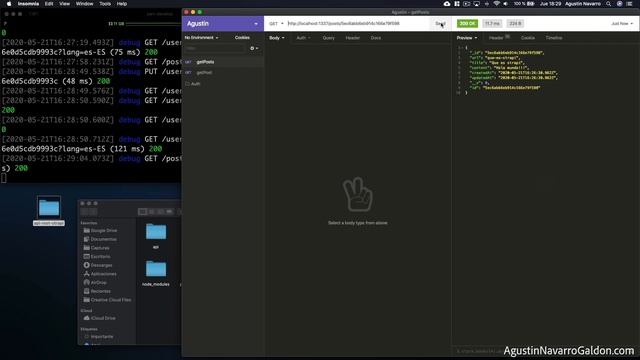The width and height of the screenshot is (640, 360).
Task: Click the AirPlay display menu bar icon
Action: 476,4
